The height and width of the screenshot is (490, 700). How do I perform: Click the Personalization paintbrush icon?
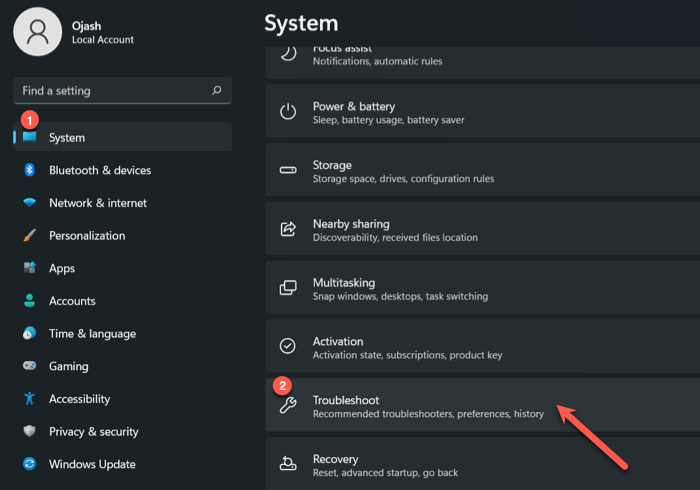(29, 235)
